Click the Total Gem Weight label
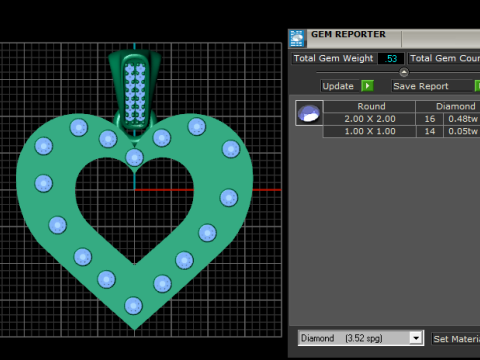Screen dimensions: 480x360 [x=334, y=58]
